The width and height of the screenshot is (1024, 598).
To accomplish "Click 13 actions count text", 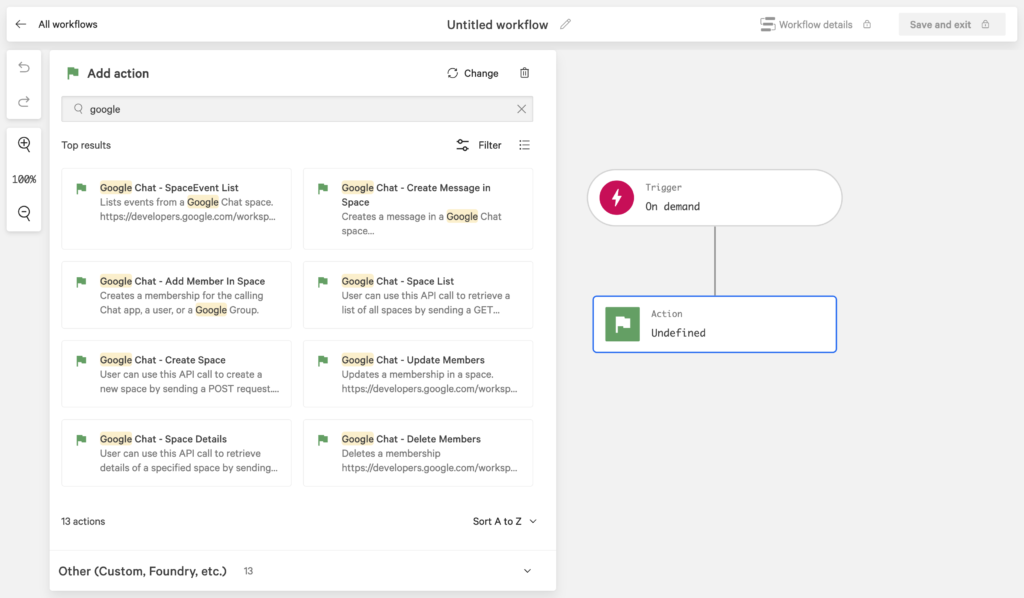I will pos(83,521).
